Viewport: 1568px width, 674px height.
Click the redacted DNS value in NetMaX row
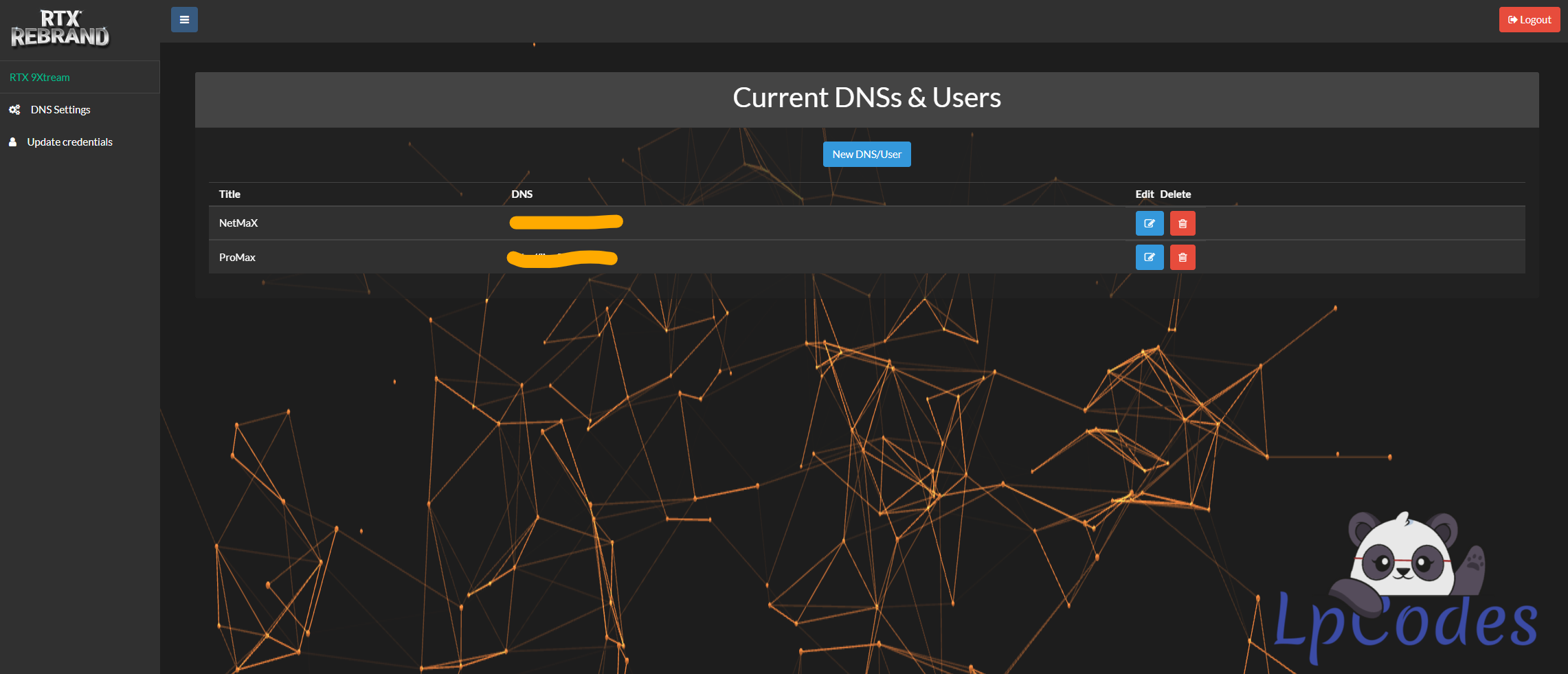565,222
